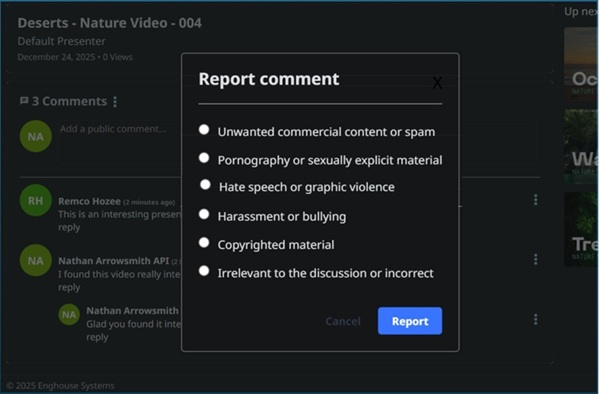
Task: Click the Remco Hozee commenter name
Action: [89, 201]
